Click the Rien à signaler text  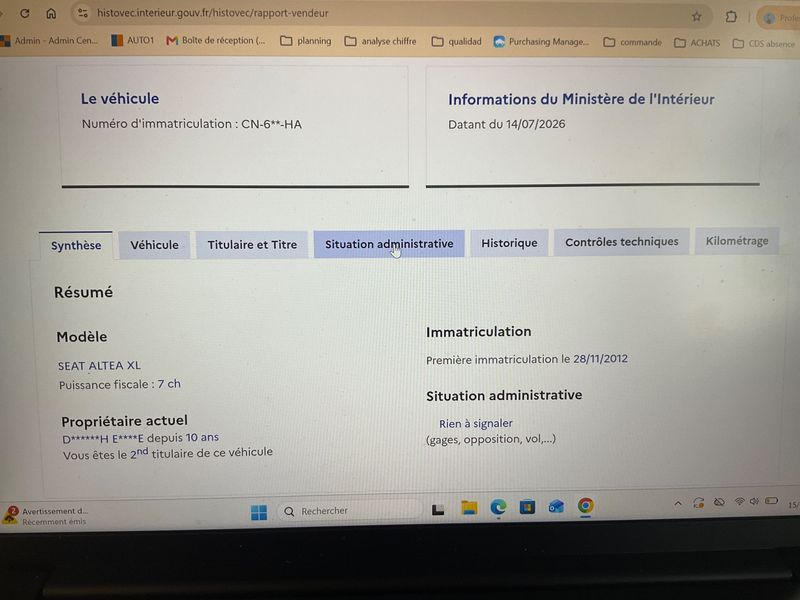click(476, 423)
